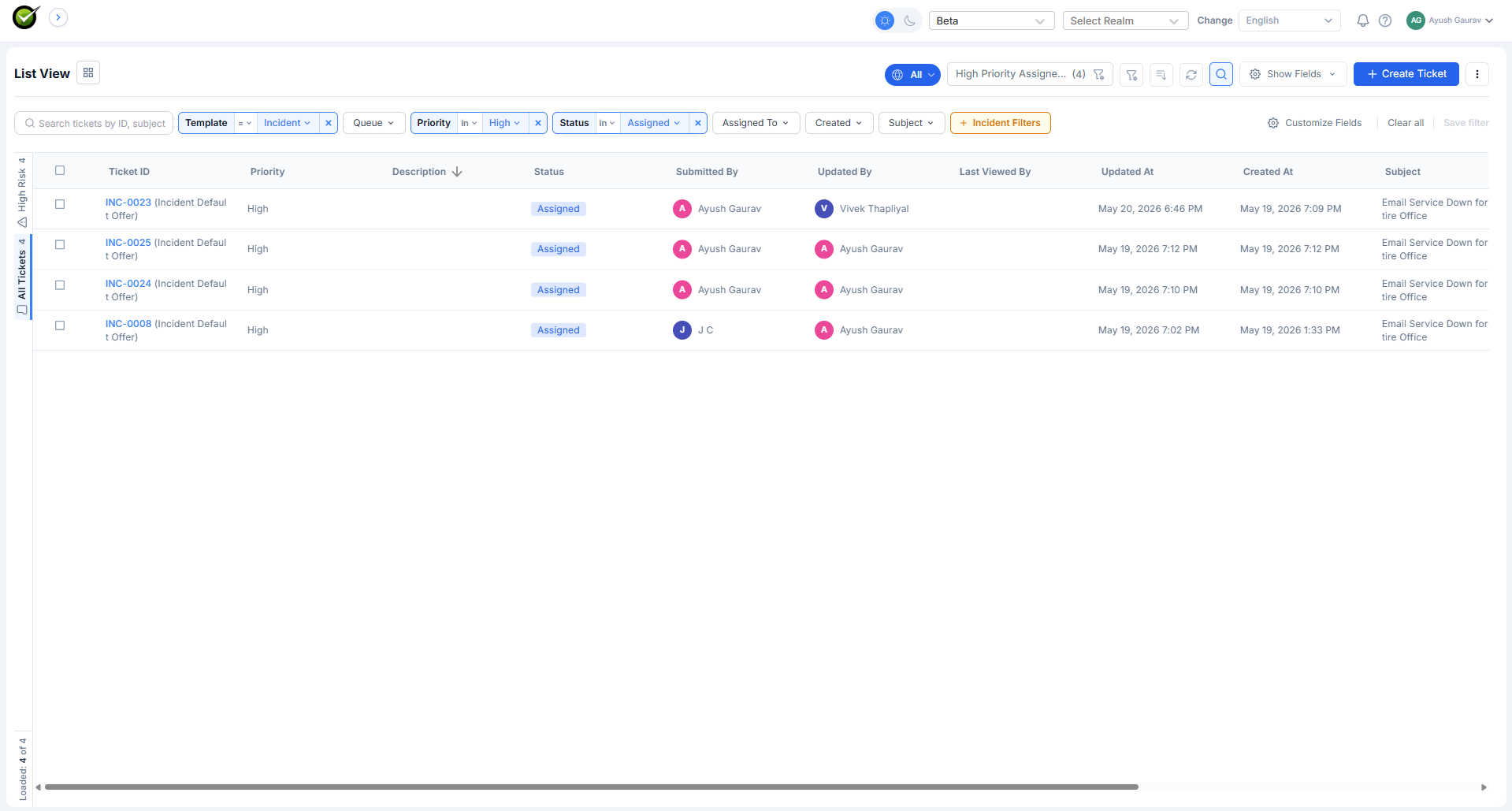The image size is (1512, 811).
Task: Refresh the ticket list
Action: tap(1191, 75)
